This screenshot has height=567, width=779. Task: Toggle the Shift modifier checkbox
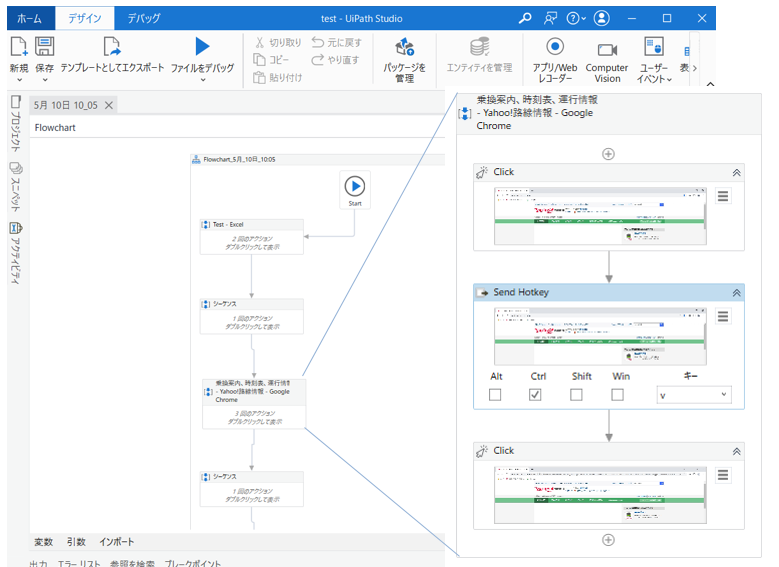pyautogui.click(x=576, y=395)
